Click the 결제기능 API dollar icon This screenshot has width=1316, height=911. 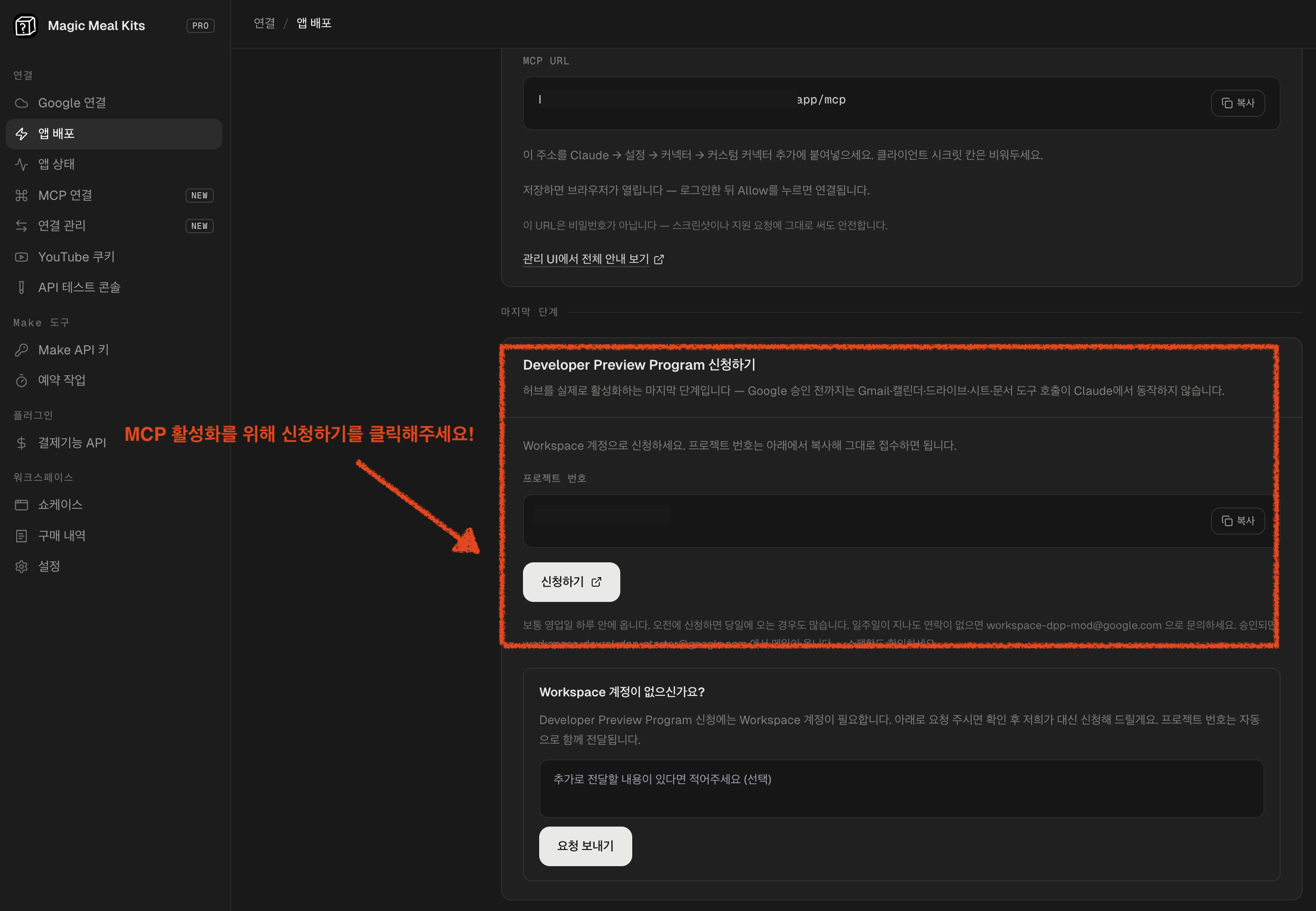[x=21, y=443]
